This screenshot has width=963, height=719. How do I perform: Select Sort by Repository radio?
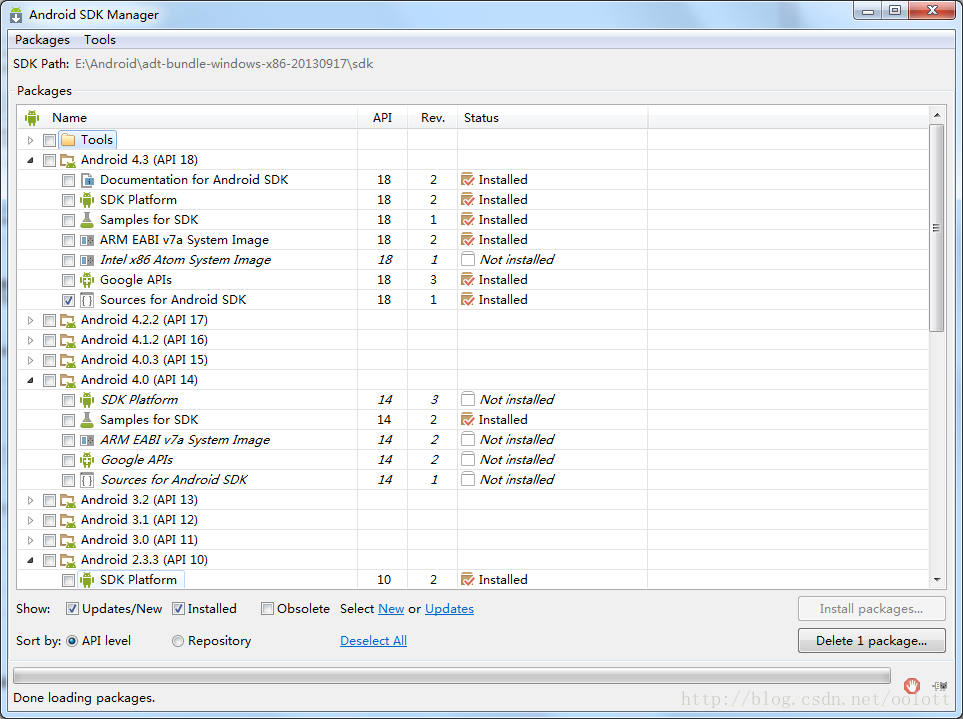click(178, 640)
